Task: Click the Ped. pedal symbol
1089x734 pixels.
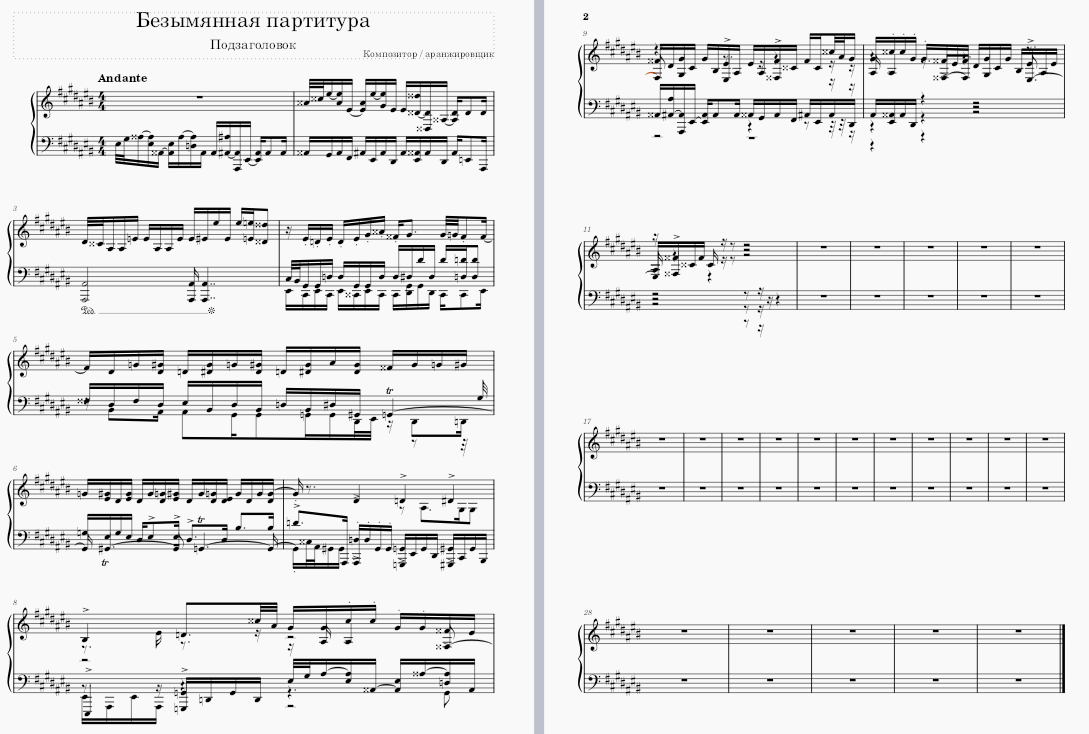Action: coord(88,310)
